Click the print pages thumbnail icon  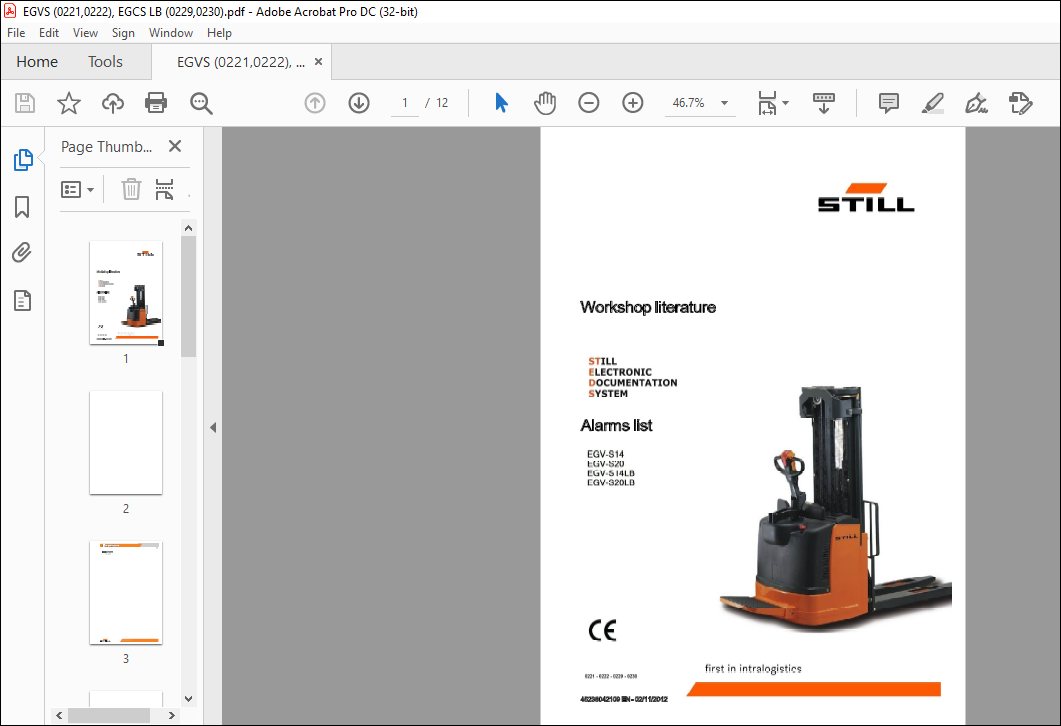coord(164,189)
